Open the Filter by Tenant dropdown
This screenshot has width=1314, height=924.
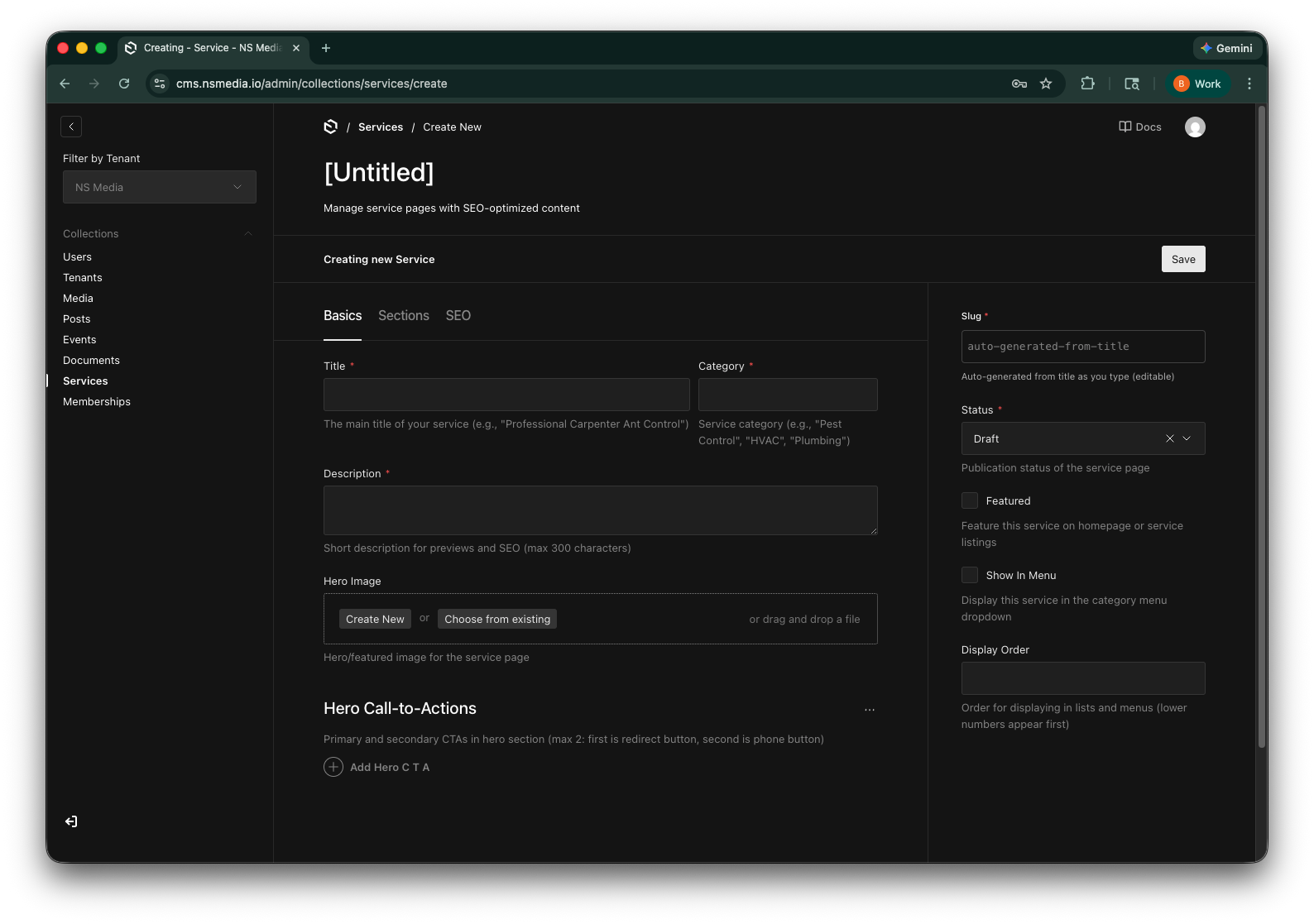(x=160, y=187)
